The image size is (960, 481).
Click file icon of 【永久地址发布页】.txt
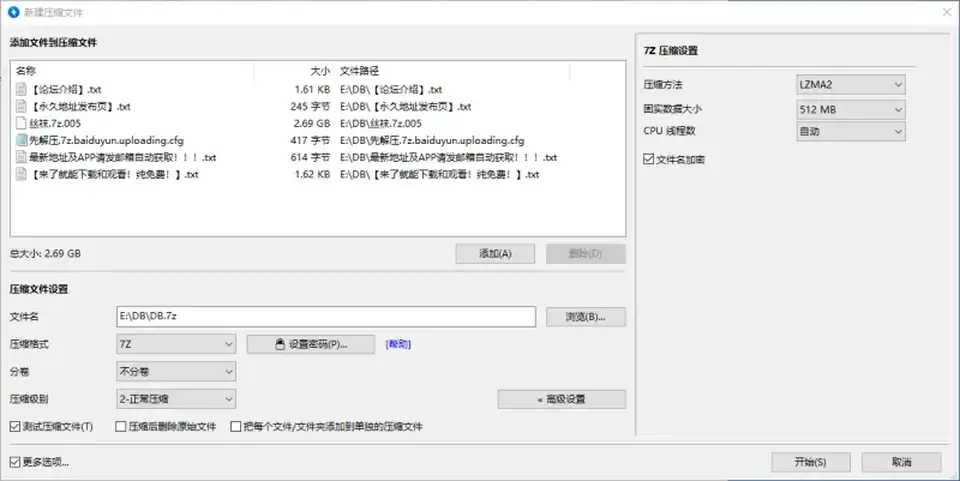[21, 106]
